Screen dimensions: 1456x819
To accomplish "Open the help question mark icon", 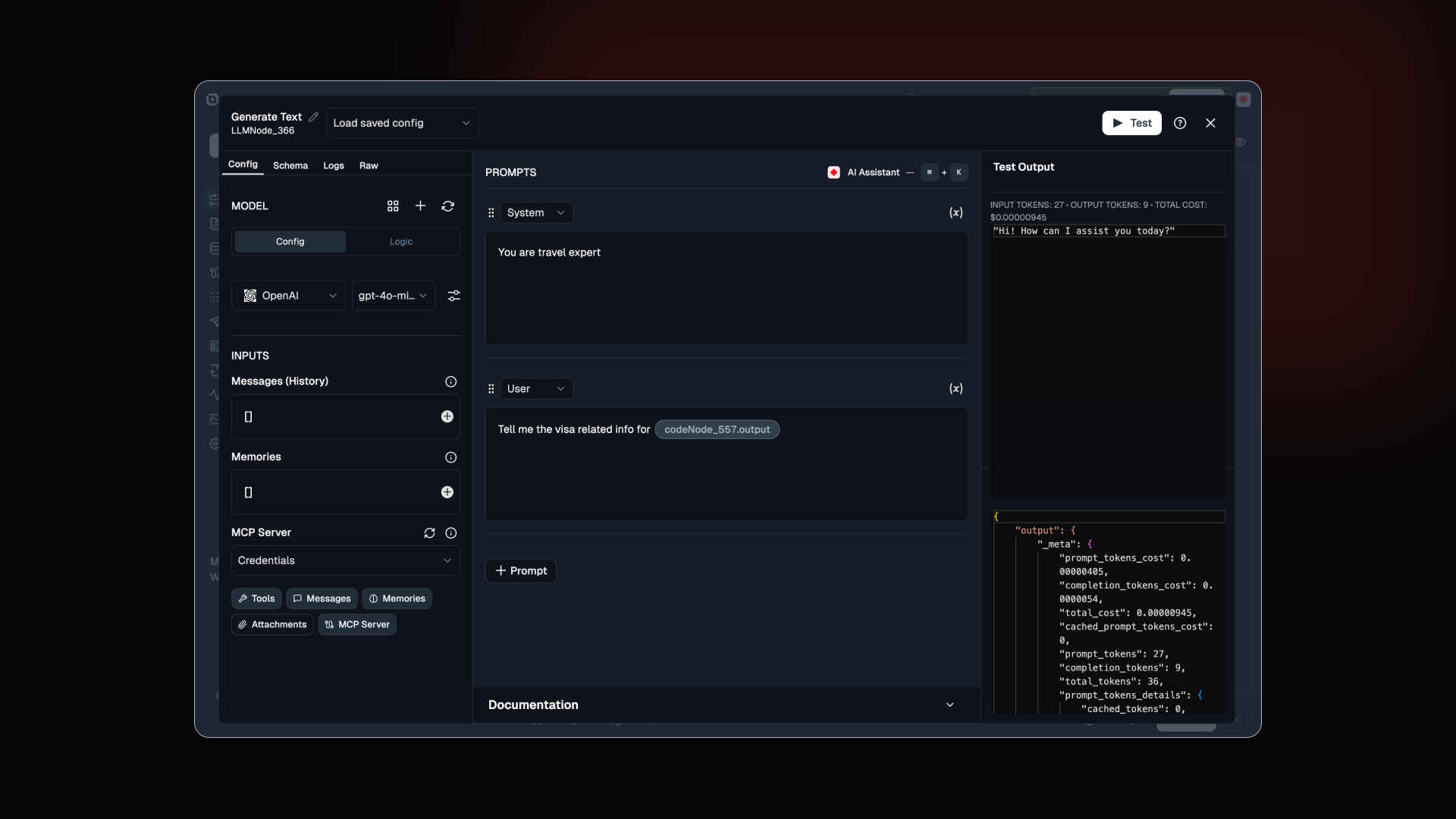I will (x=1180, y=123).
